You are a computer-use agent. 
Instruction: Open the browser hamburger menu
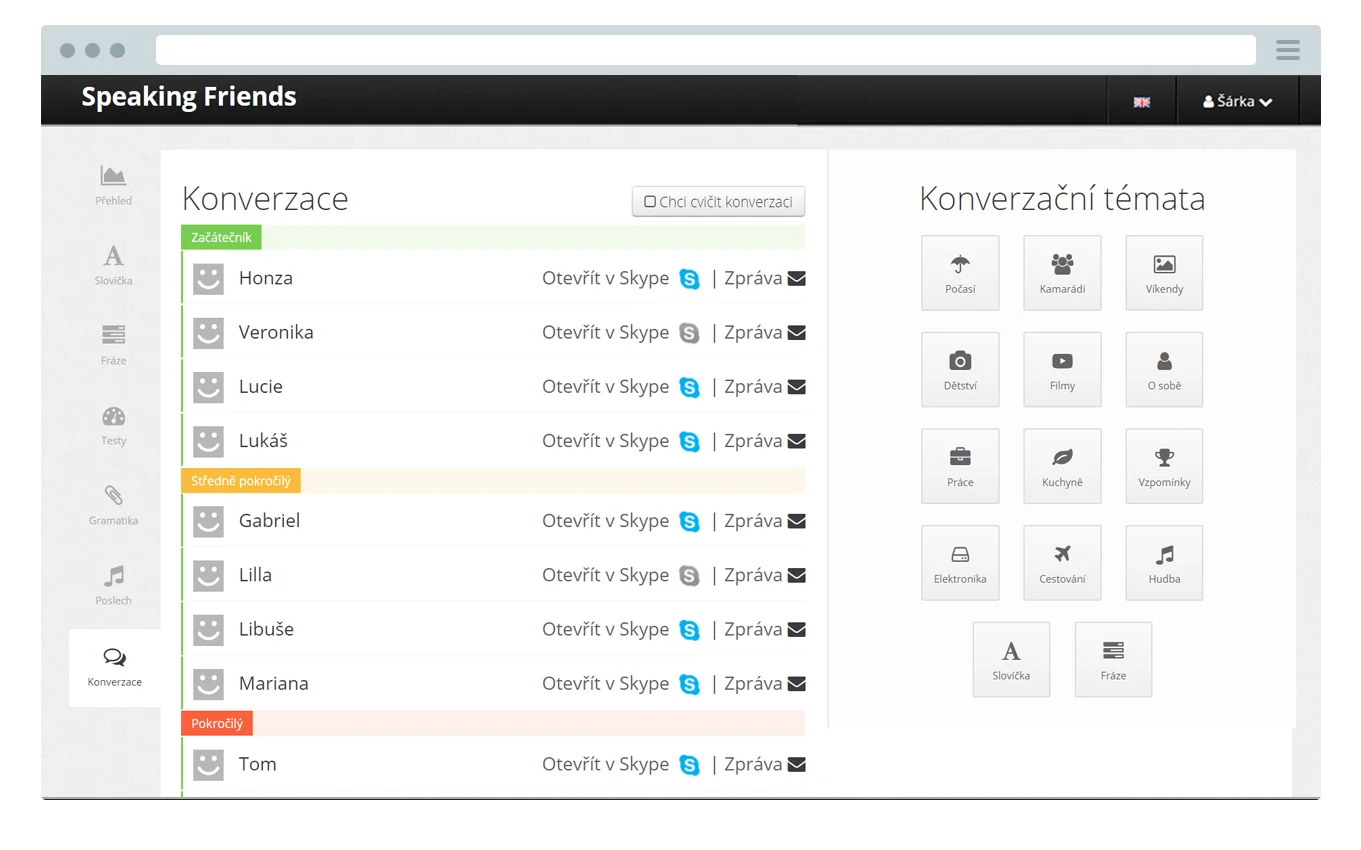(1288, 50)
